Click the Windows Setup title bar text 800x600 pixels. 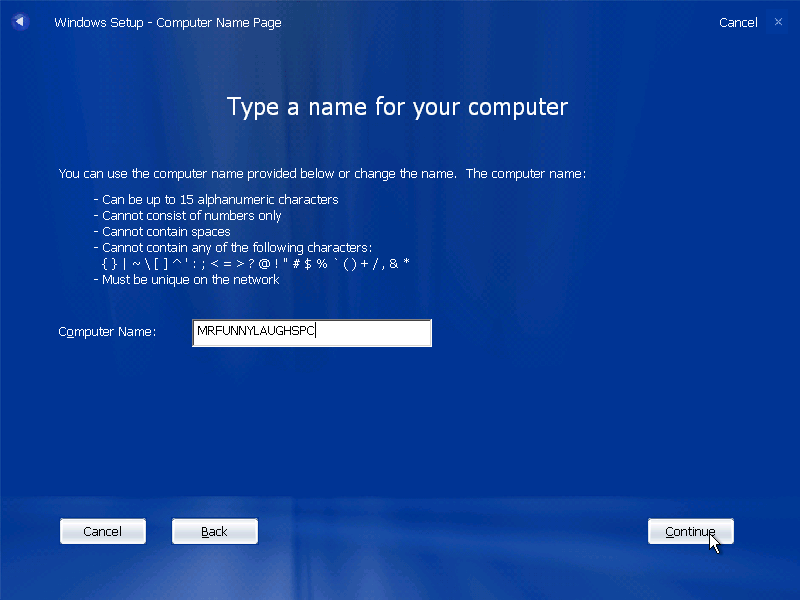(167, 21)
